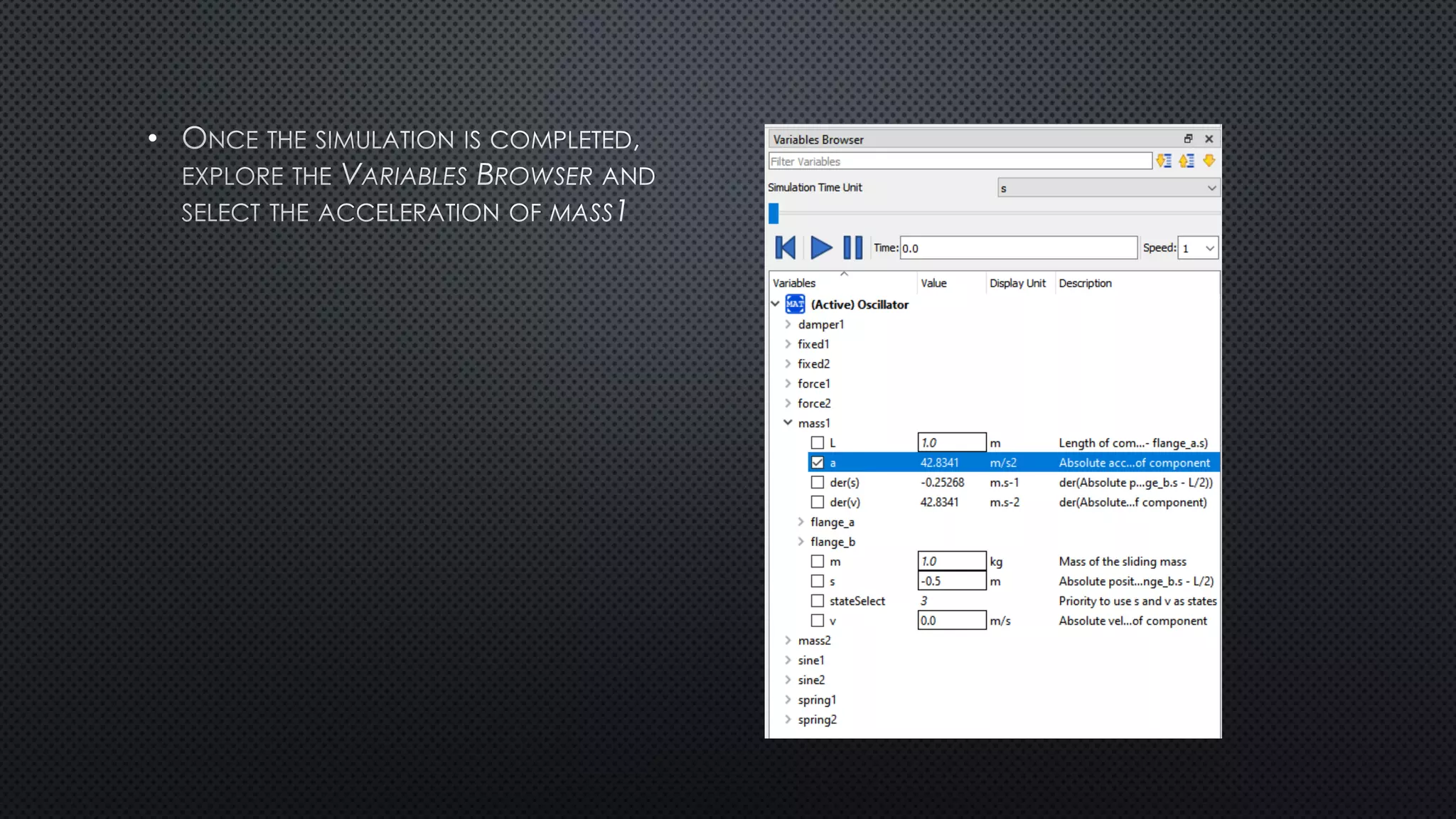This screenshot has width=1456, height=819.
Task: Collapse the mass1 tree node
Action: (x=788, y=423)
